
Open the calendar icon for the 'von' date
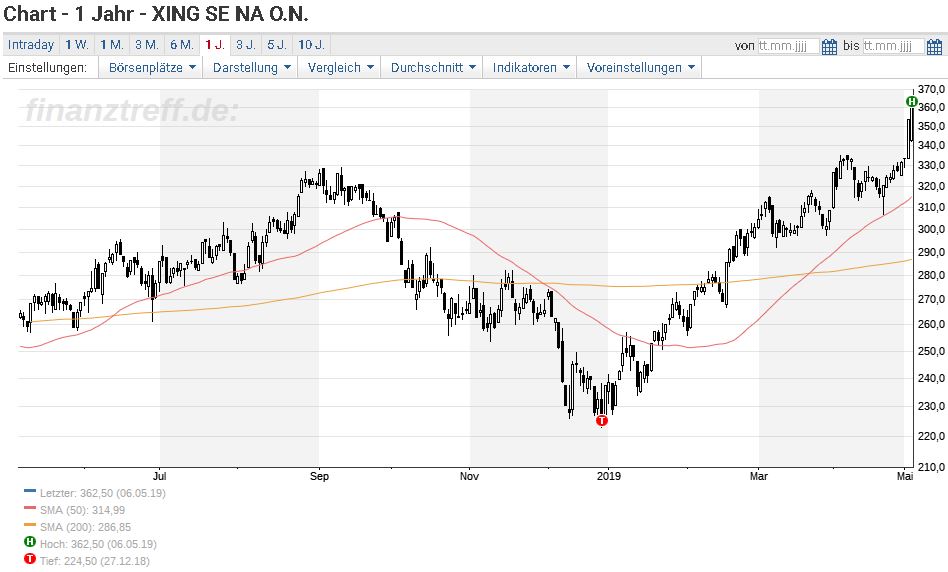tap(830, 46)
